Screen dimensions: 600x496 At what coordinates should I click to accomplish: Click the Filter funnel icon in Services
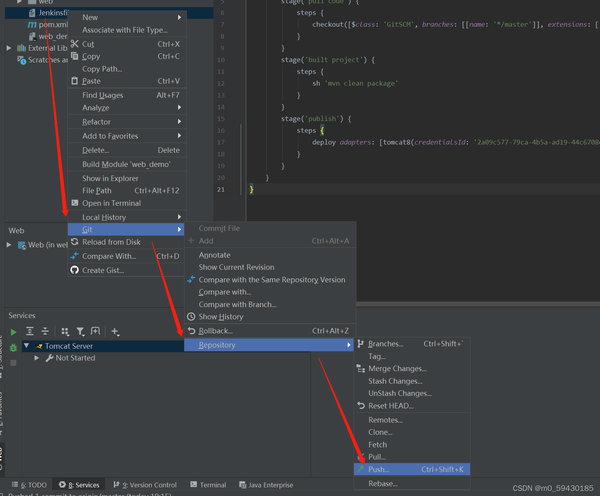click(80, 331)
